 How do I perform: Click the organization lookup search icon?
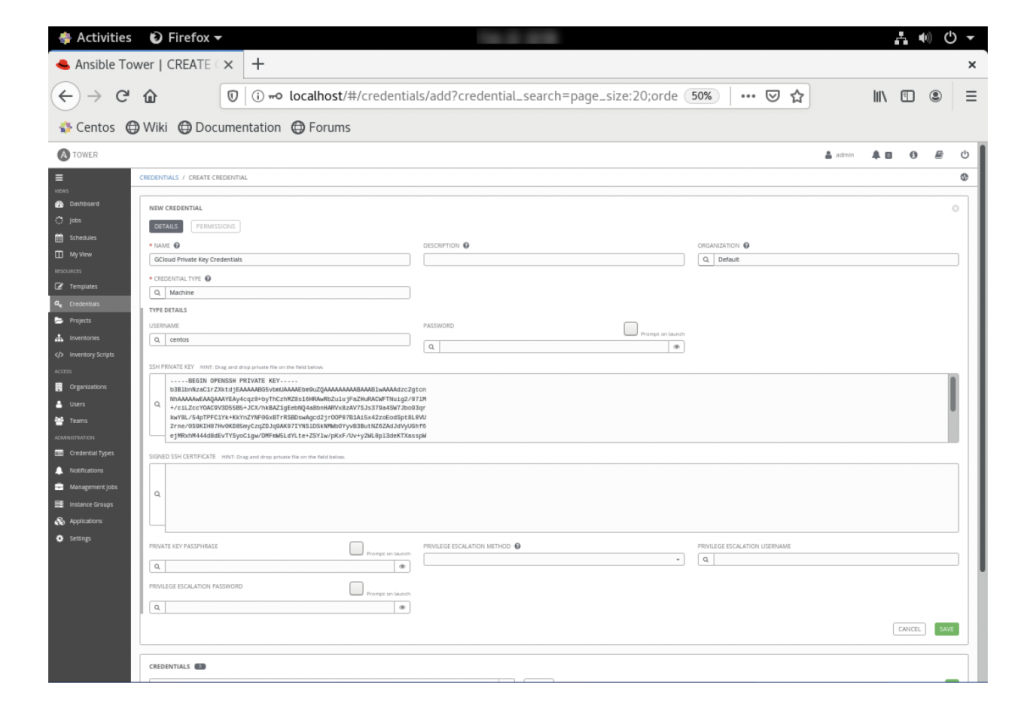[x=705, y=260]
